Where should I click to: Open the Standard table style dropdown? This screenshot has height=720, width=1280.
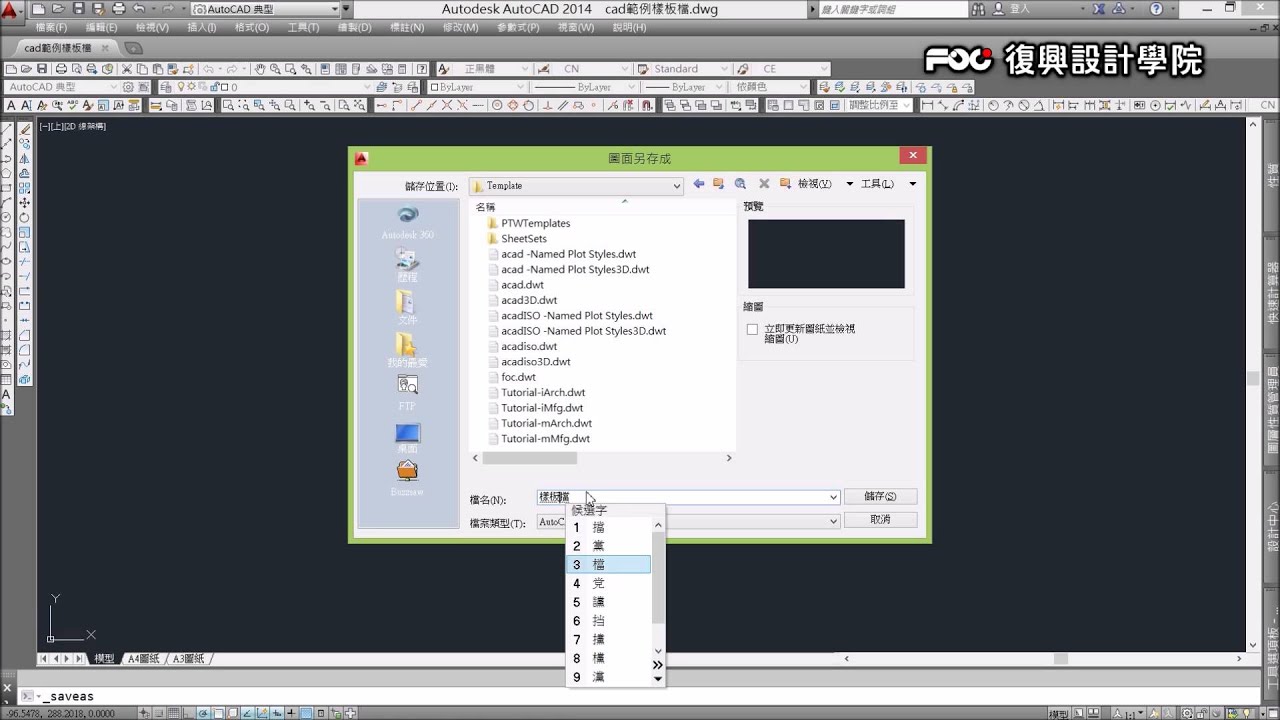click(725, 69)
